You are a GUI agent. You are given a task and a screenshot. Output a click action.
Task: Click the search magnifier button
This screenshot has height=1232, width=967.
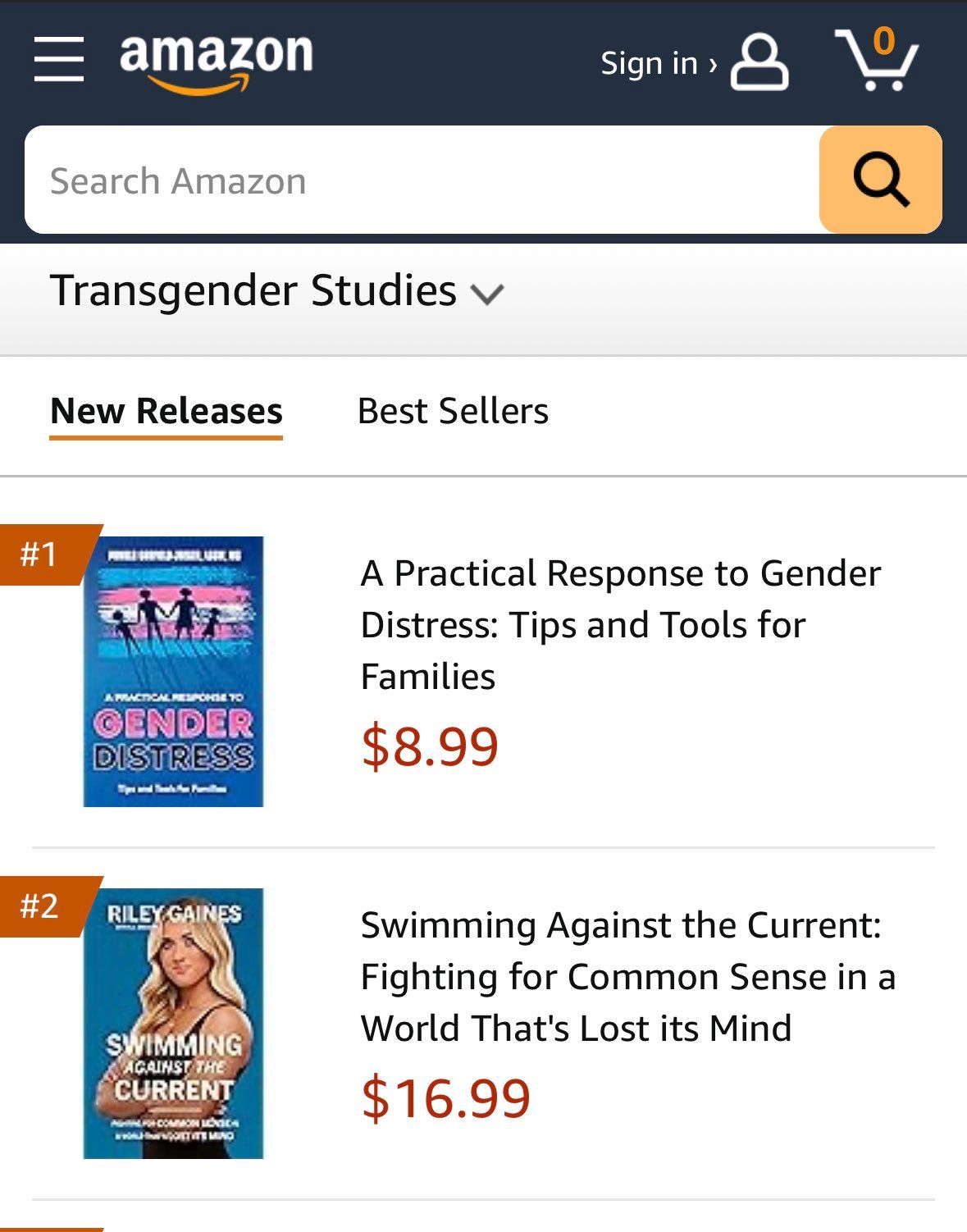(881, 179)
